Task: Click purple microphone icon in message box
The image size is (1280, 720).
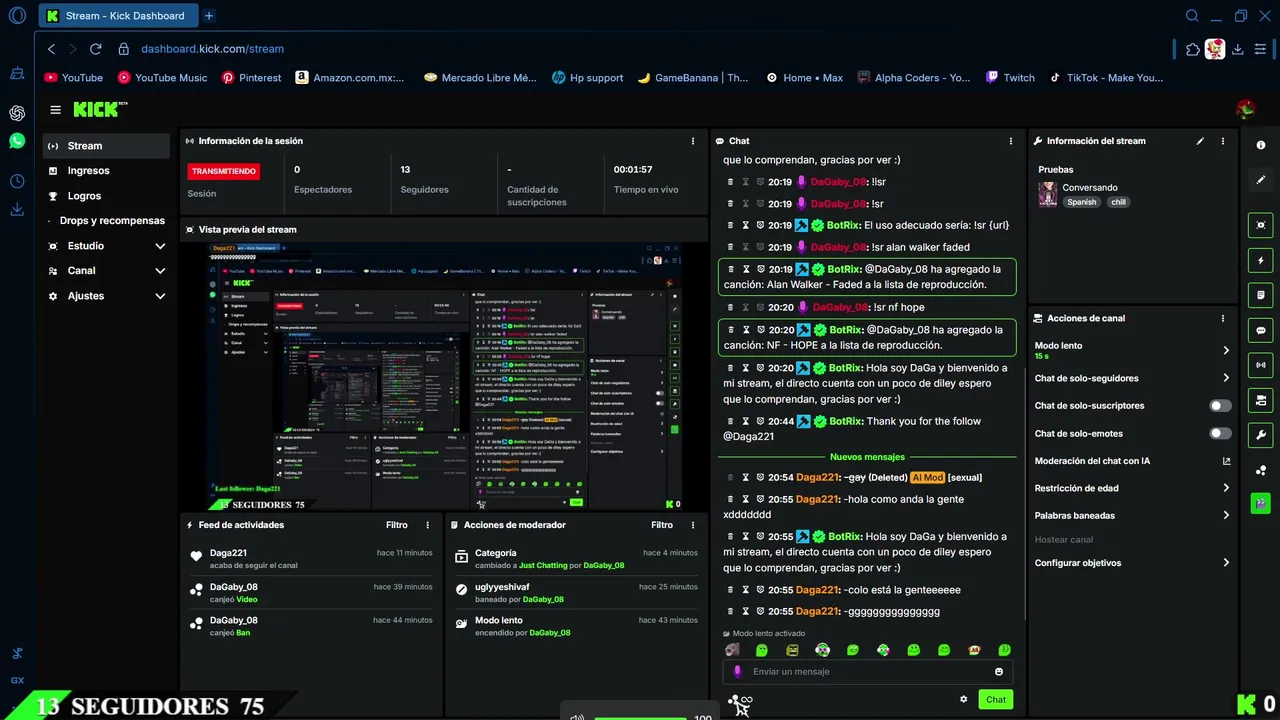Action: click(738, 671)
